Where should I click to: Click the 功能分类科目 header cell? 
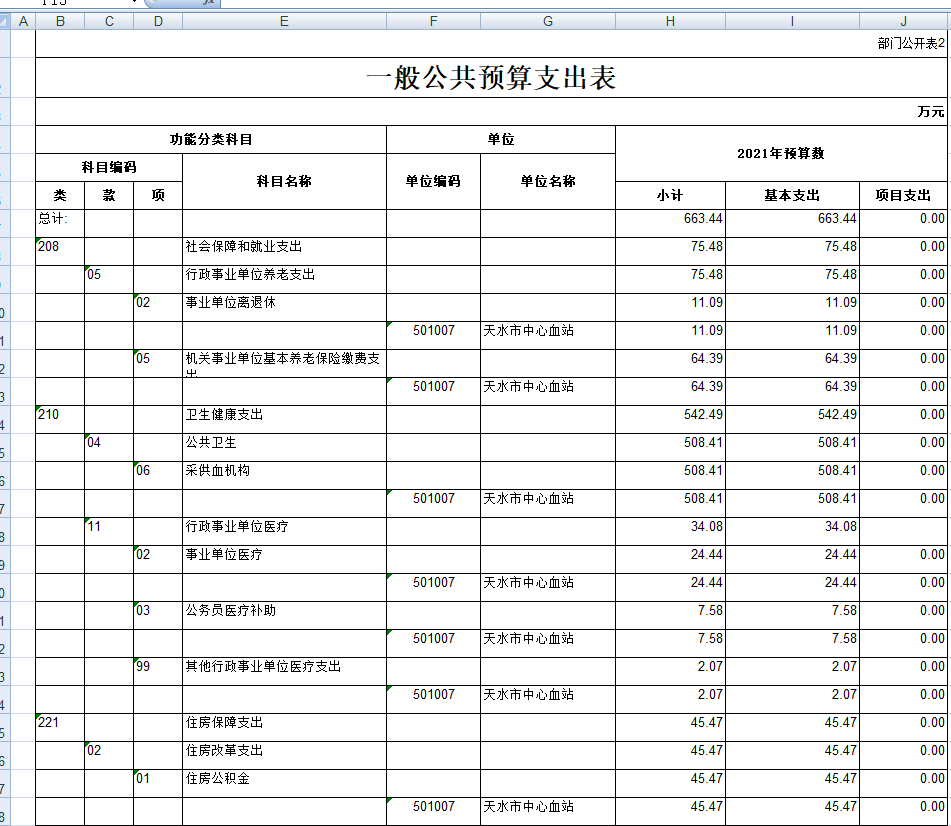(x=211, y=140)
